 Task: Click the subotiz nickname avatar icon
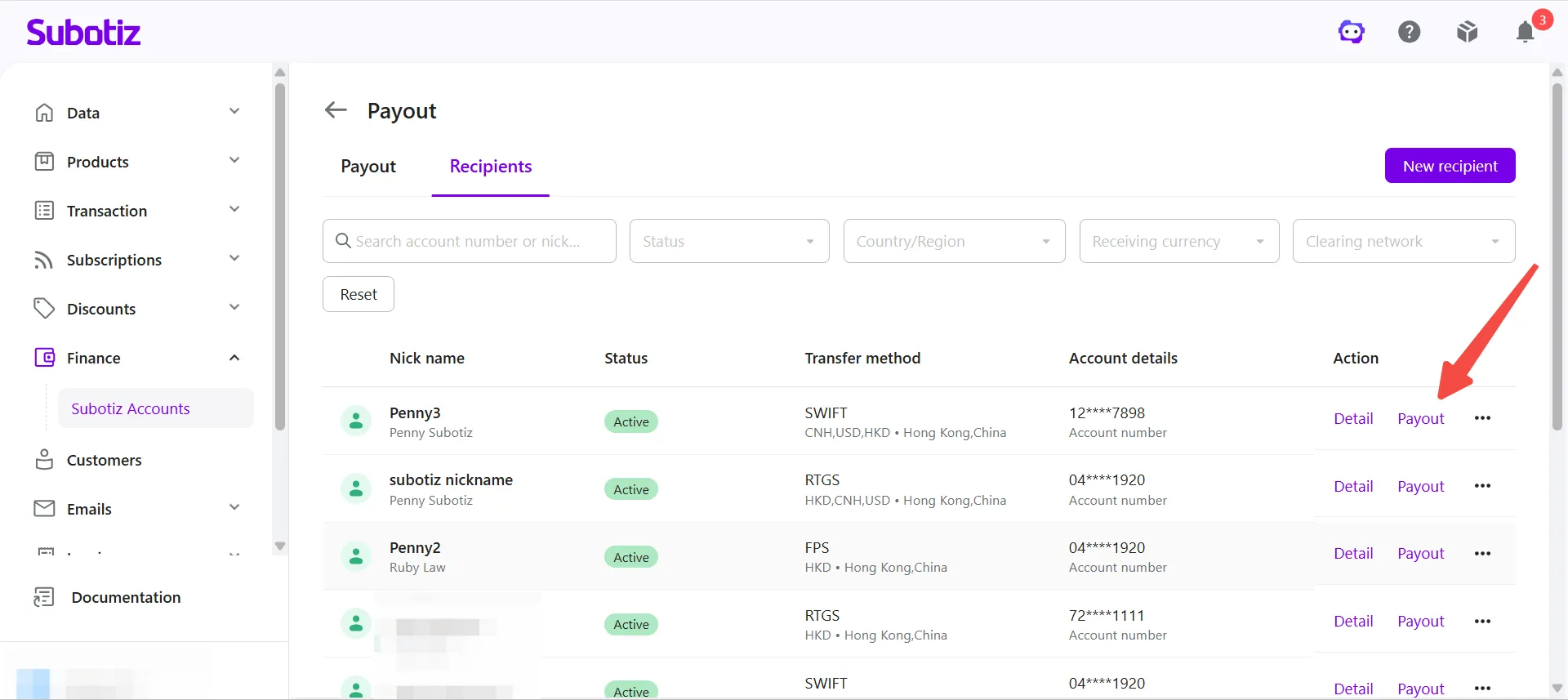point(355,489)
